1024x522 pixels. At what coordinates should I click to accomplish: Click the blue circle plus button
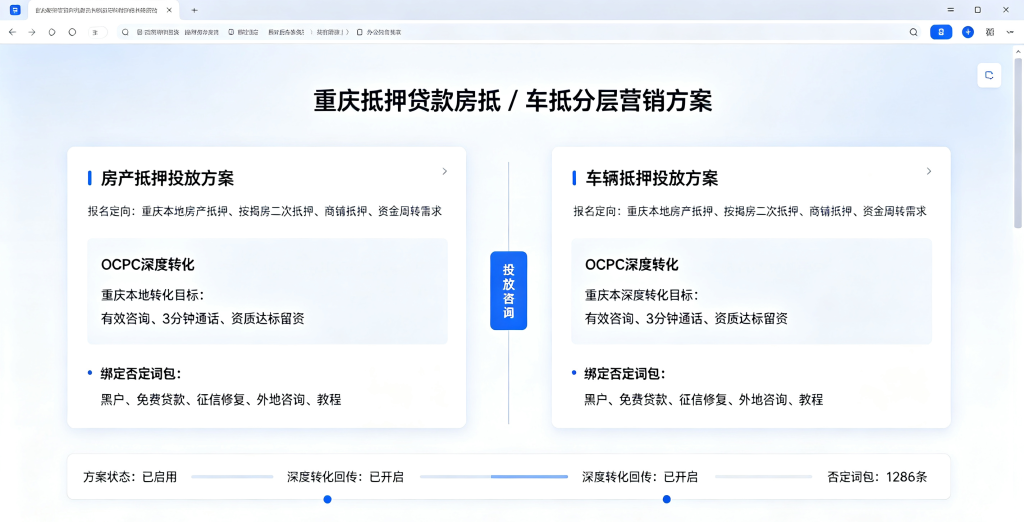pyautogui.click(x=968, y=32)
